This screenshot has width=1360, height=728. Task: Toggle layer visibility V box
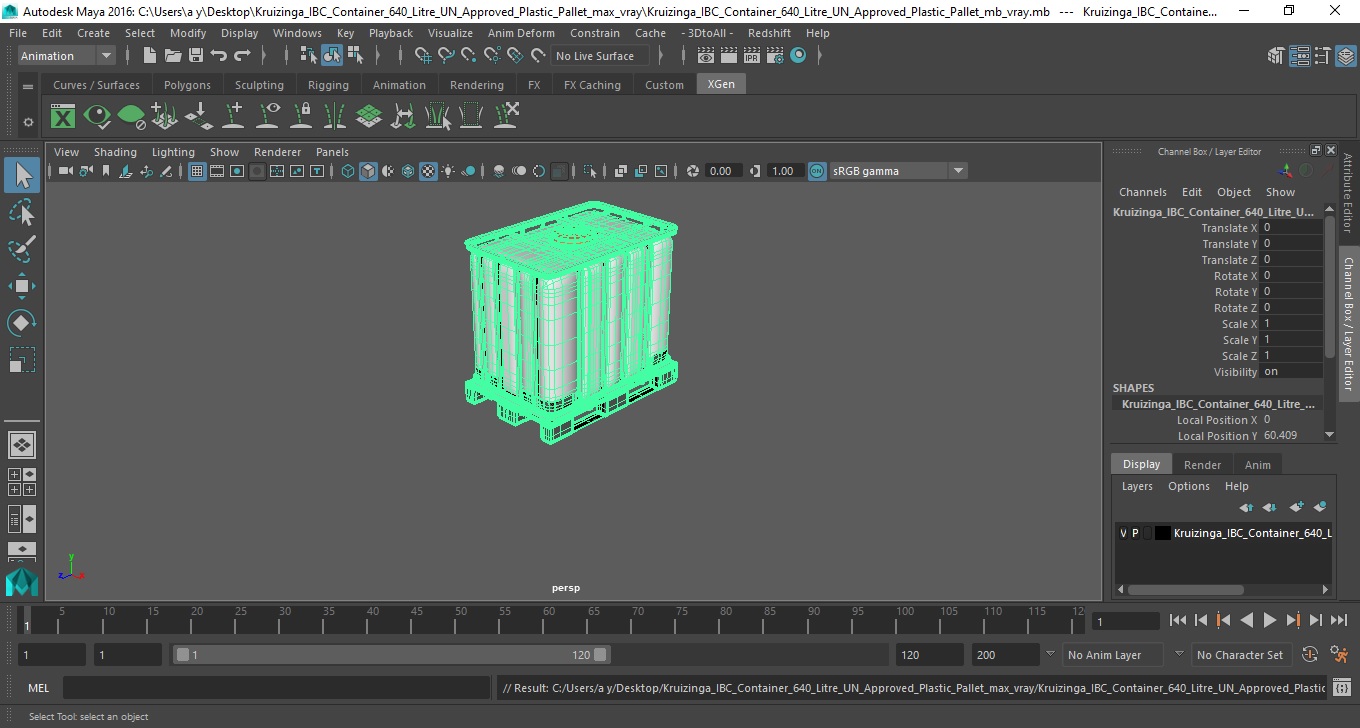click(1123, 533)
